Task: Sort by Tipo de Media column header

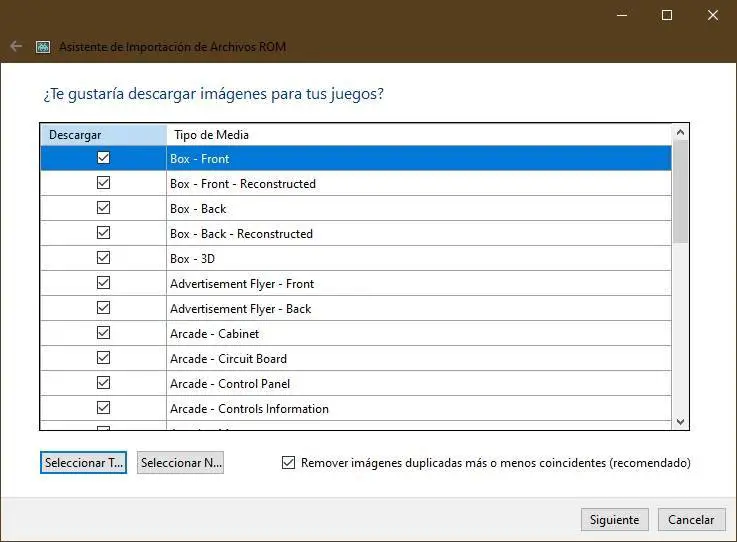Action: (419, 135)
